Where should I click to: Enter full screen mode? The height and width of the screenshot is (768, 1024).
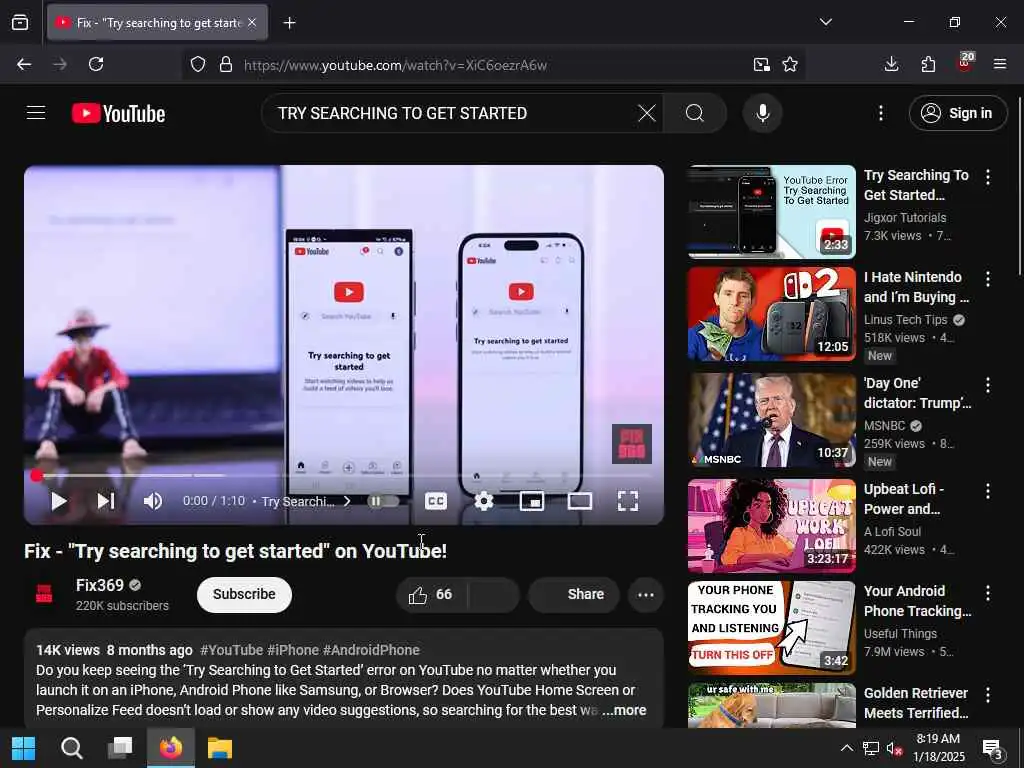(x=628, y=501)
